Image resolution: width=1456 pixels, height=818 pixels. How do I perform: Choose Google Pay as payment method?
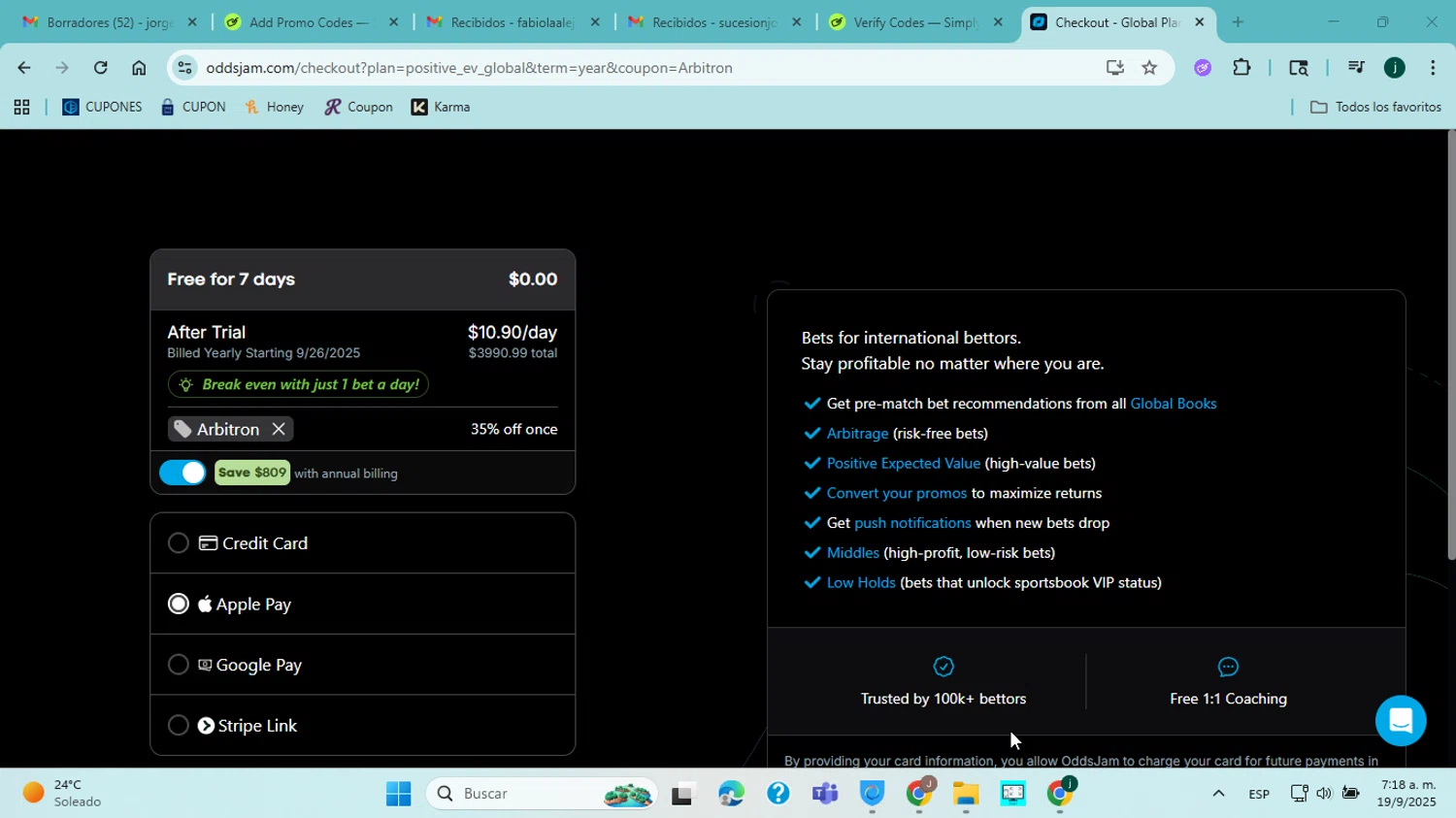(362, 665)
